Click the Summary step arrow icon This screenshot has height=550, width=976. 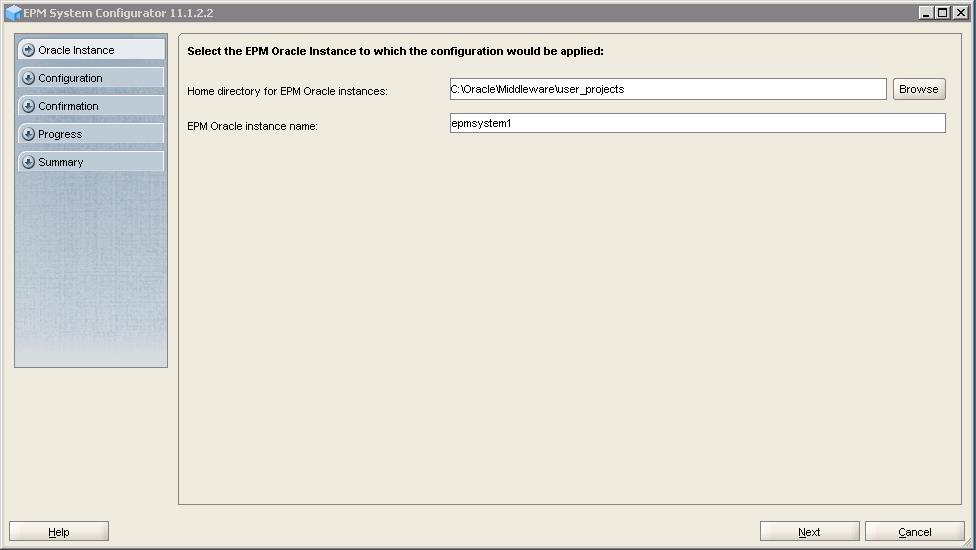click(28, 162)
